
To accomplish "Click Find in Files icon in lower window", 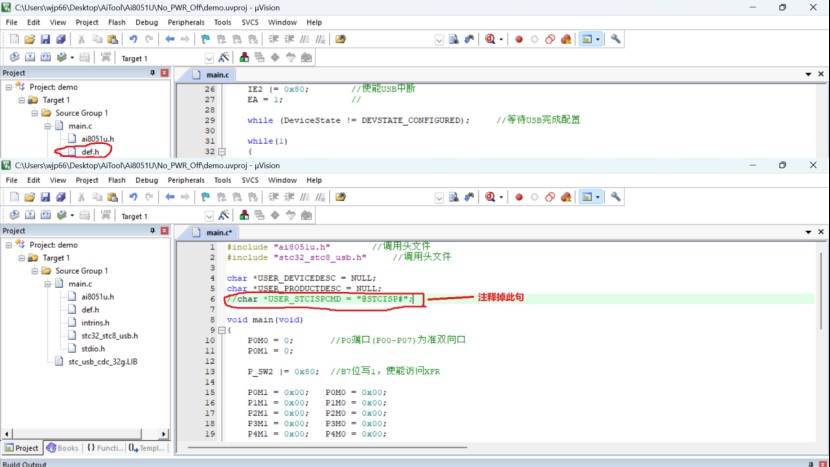I will click(x=340, y=197).
